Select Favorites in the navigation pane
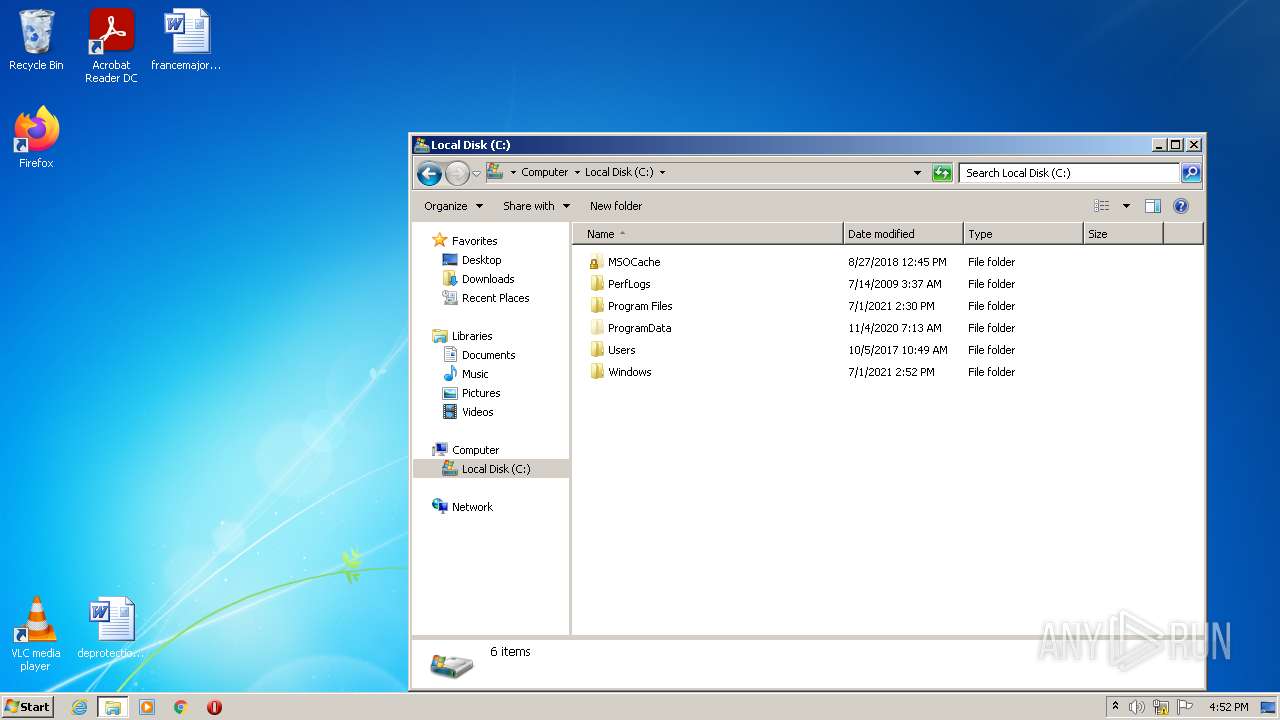1280x720 pixels. click(474, 241)
